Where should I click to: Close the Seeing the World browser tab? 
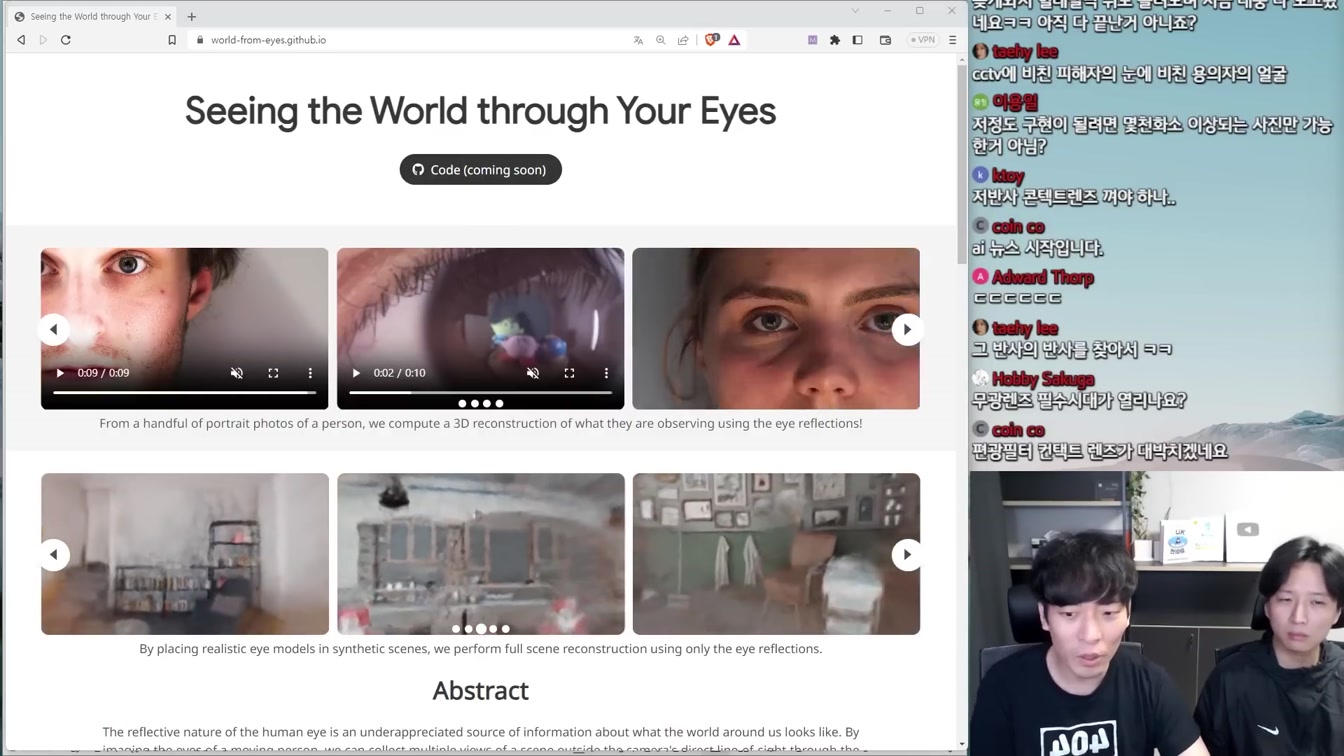point(167,16)
